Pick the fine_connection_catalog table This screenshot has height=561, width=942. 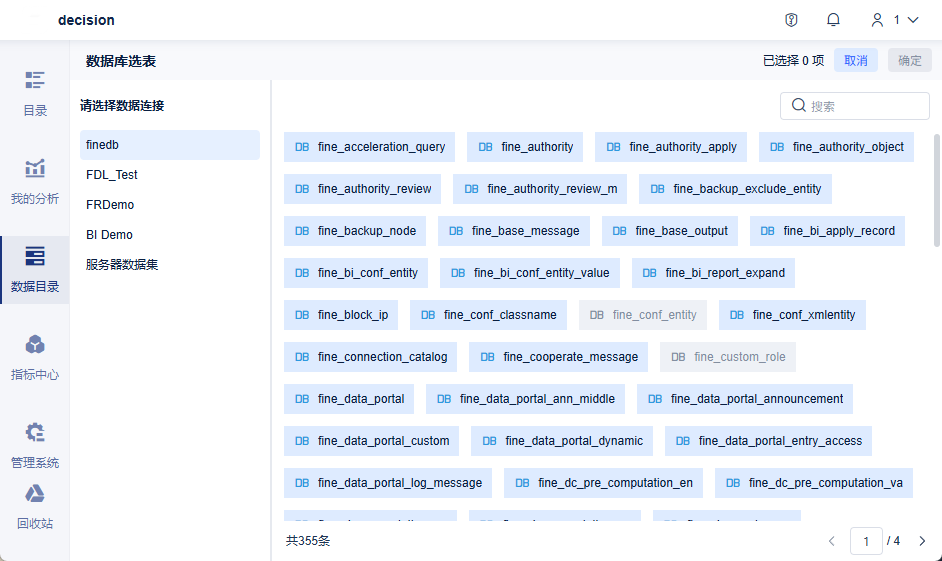(x=370, y=357)
